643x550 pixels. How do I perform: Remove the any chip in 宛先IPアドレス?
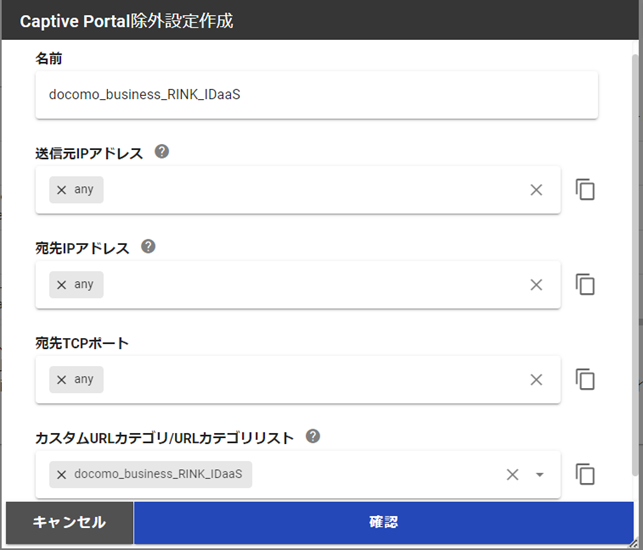click(62, 285)
